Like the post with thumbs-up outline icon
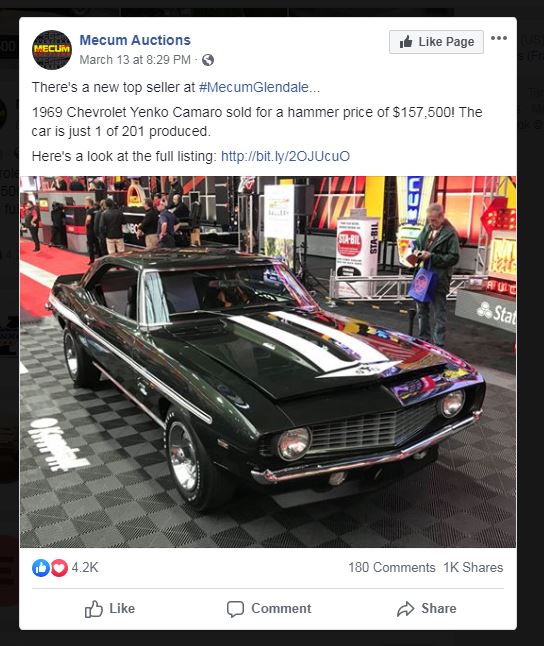The width and height of the screenshot is (544, 646). click(94, 609)
